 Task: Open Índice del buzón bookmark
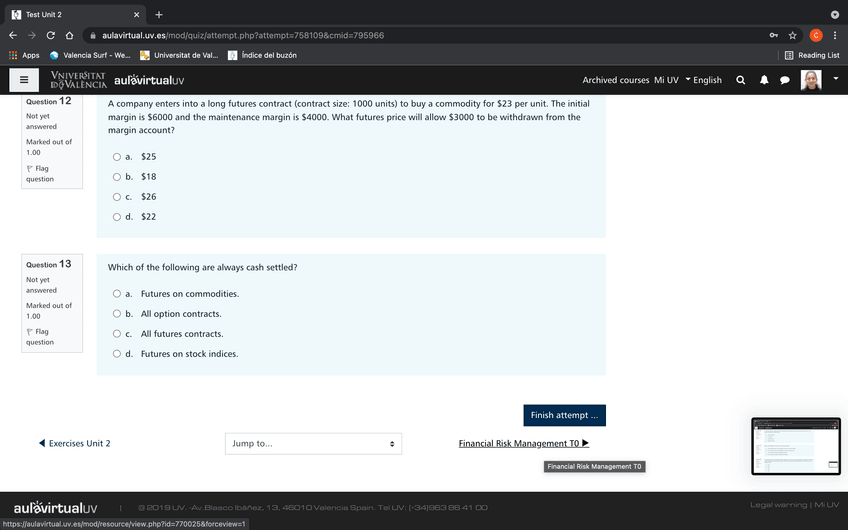[263, 55]
